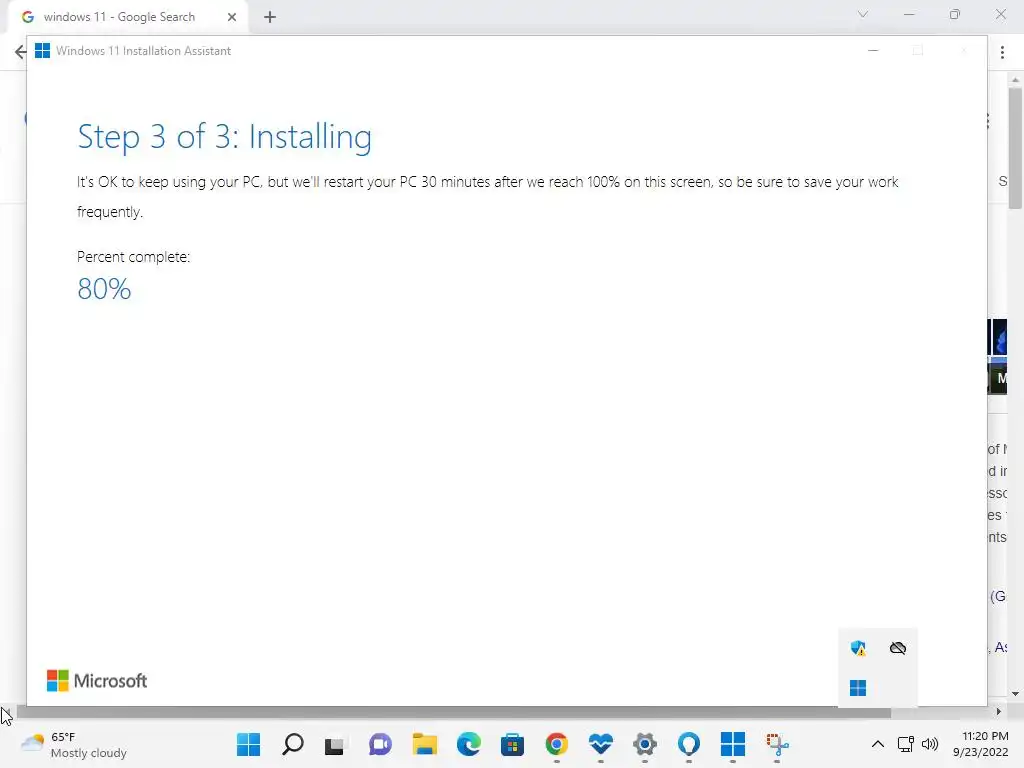This screenshot has width=1024, height=768.
Task: Open Snipping Tool from taskbar
Action: (x=777, y=744)
